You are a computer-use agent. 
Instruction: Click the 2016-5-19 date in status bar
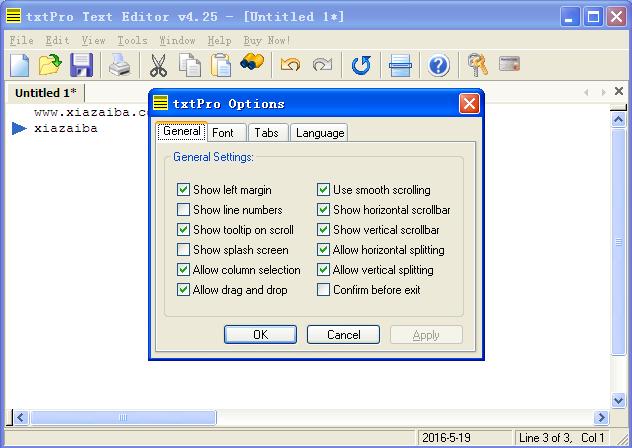click(447, 438)
